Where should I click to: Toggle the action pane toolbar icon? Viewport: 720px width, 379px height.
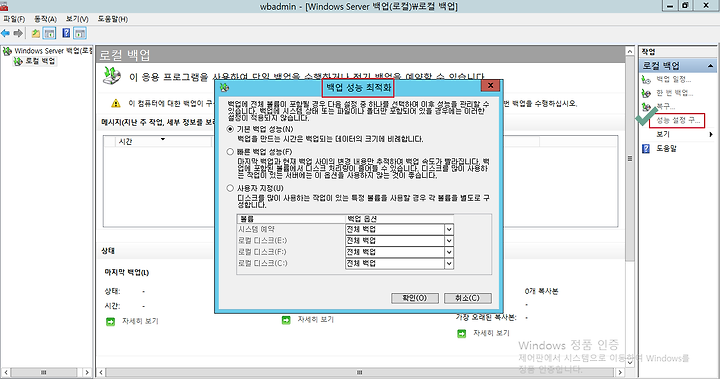(80, 33)
